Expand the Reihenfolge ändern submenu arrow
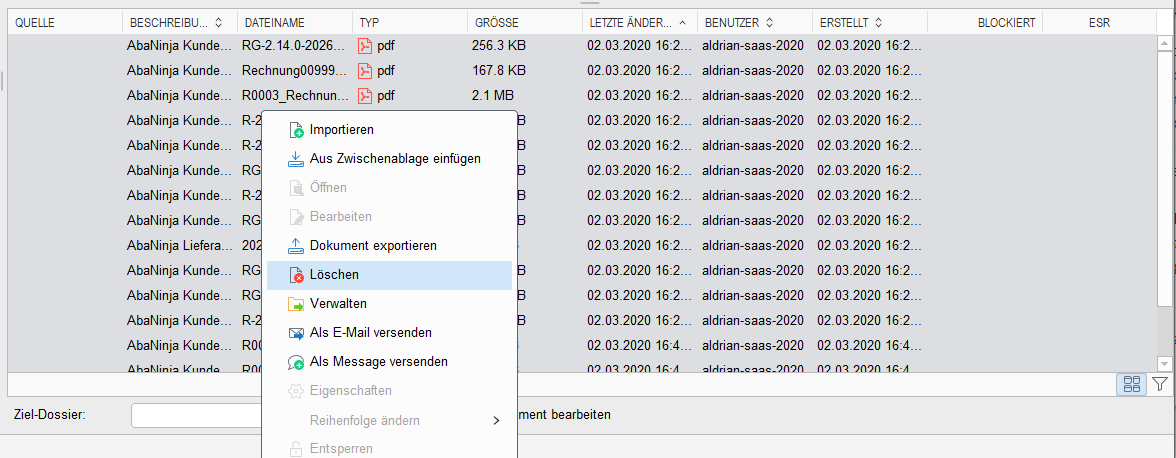Screen dimensions: 1176x458 click(x=496, y=421)
